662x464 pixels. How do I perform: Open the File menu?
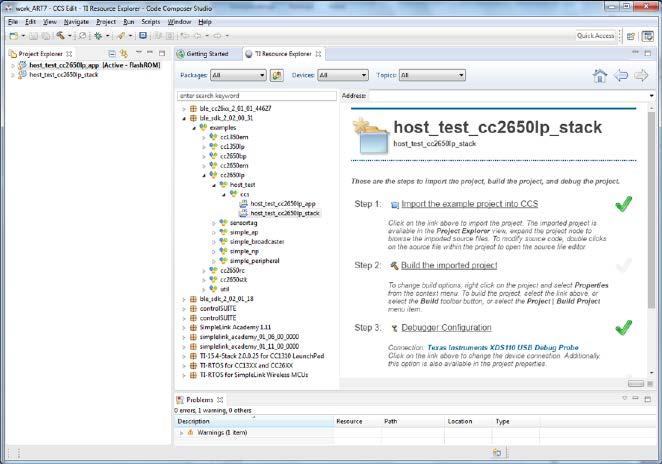13,22
